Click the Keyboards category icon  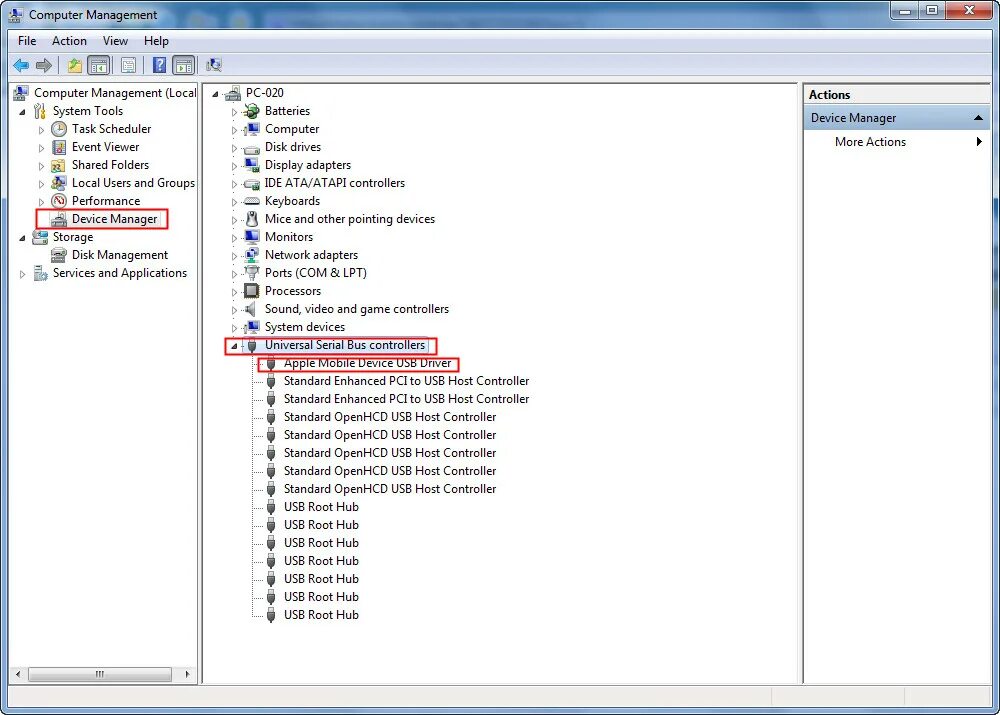[252, 201]
